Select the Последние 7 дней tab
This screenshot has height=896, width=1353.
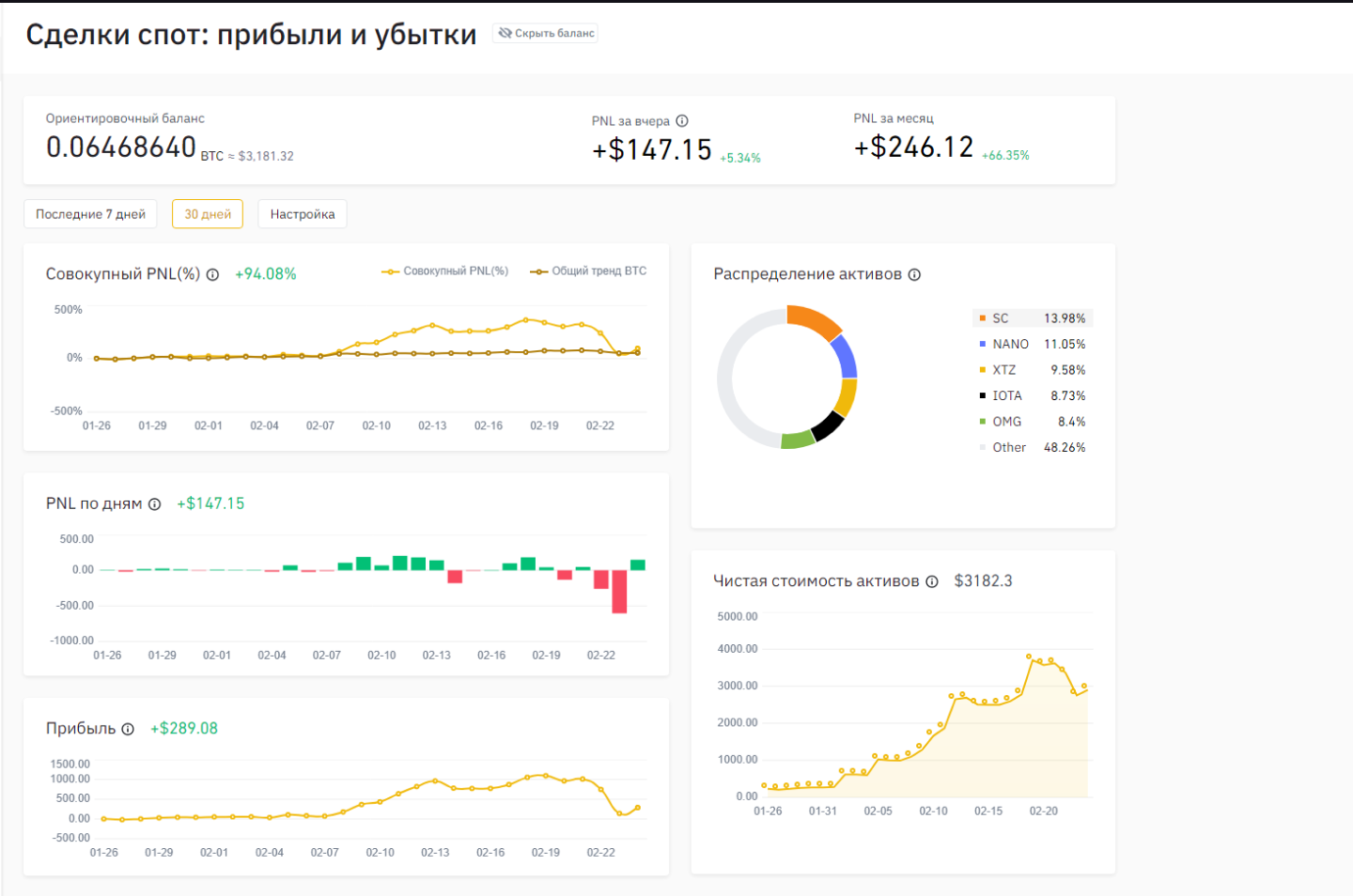[x=90, y=214]
